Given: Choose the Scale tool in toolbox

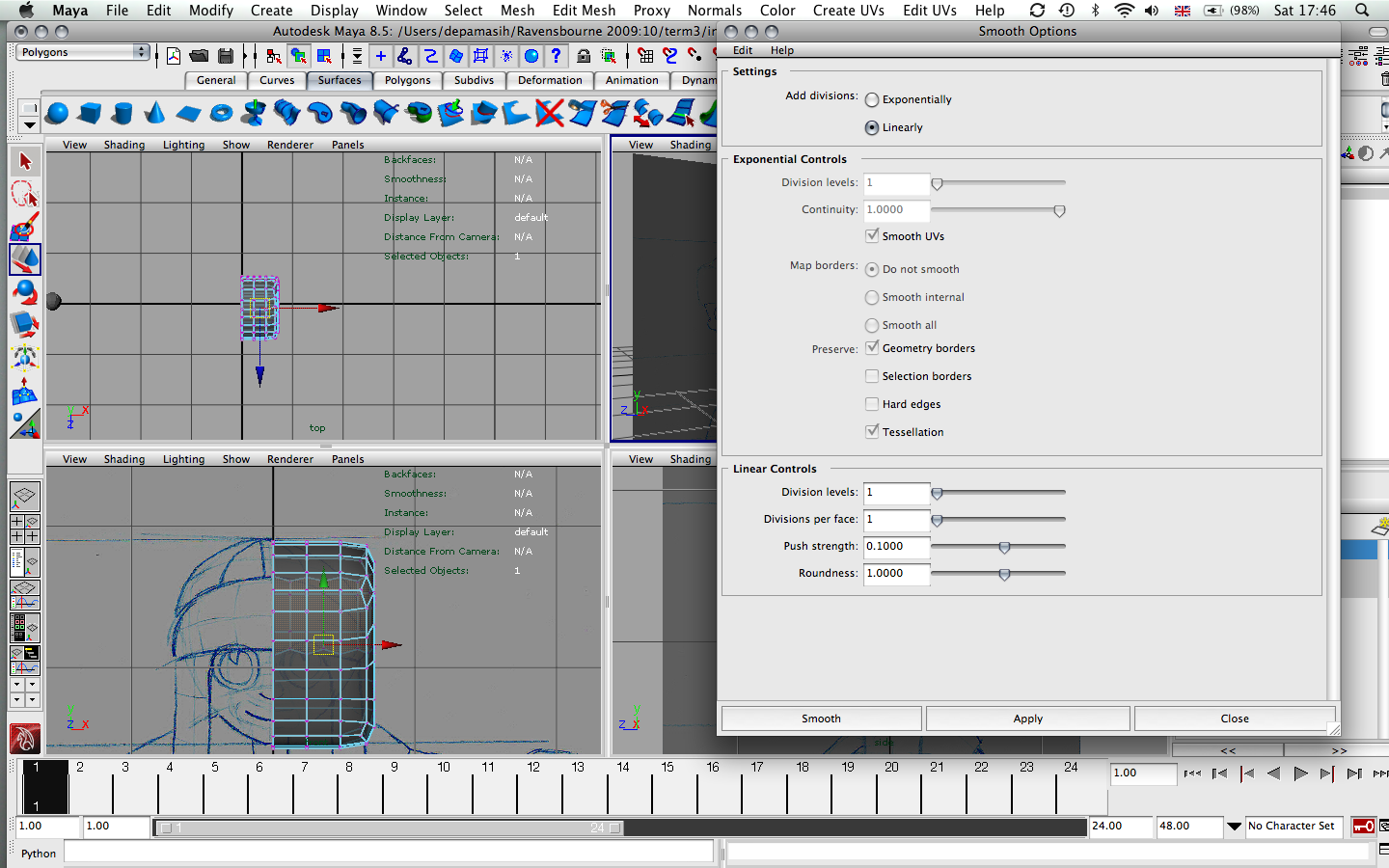Looking at the screenshot, I should click(25, 325).
